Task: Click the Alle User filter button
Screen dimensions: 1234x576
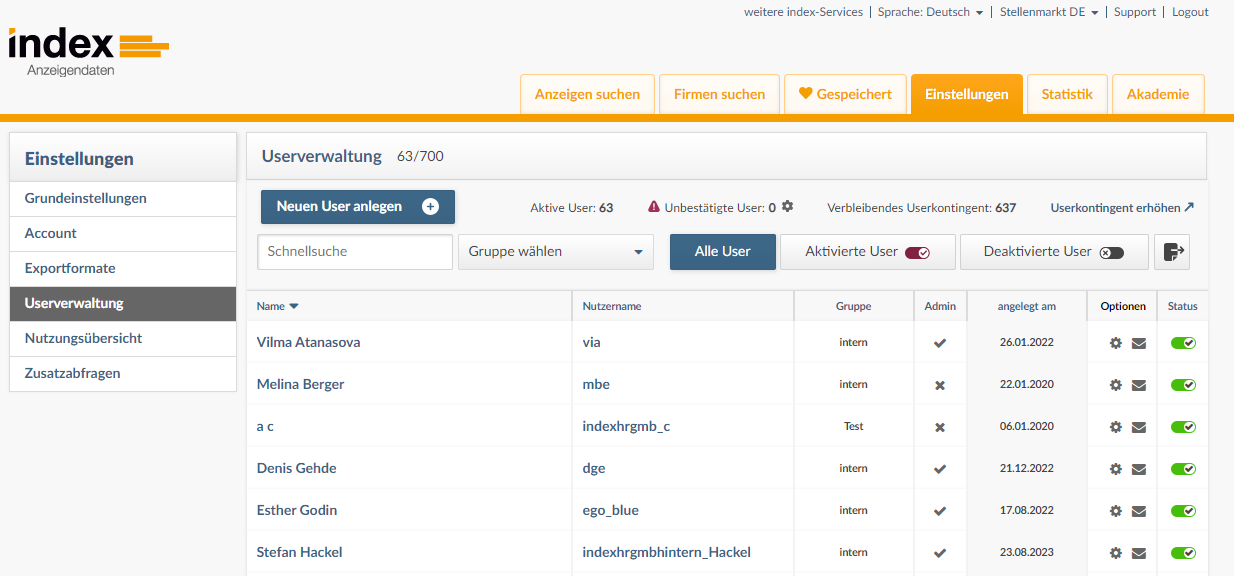Action: (722, 251)
